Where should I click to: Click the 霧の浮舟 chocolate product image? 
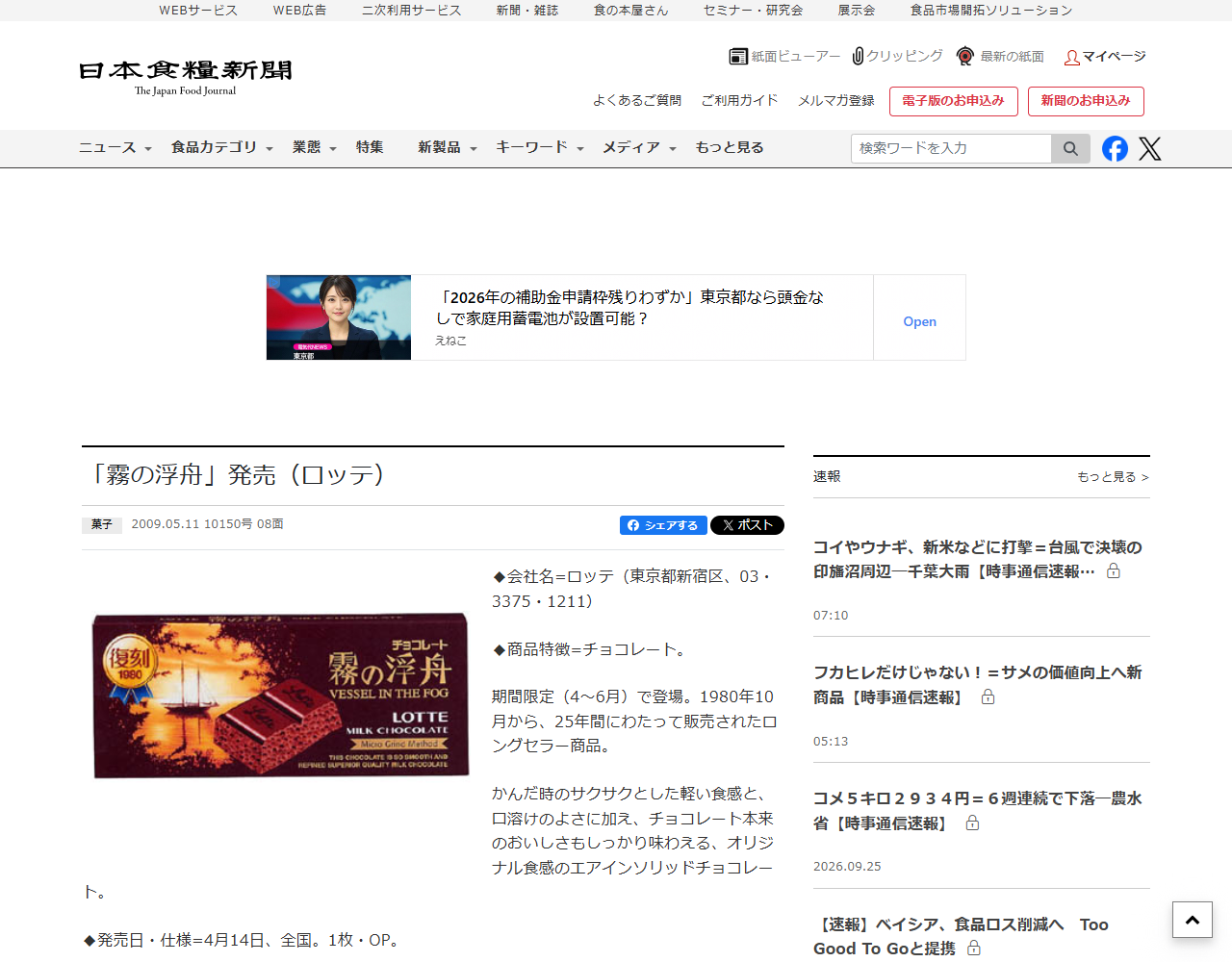280,696
